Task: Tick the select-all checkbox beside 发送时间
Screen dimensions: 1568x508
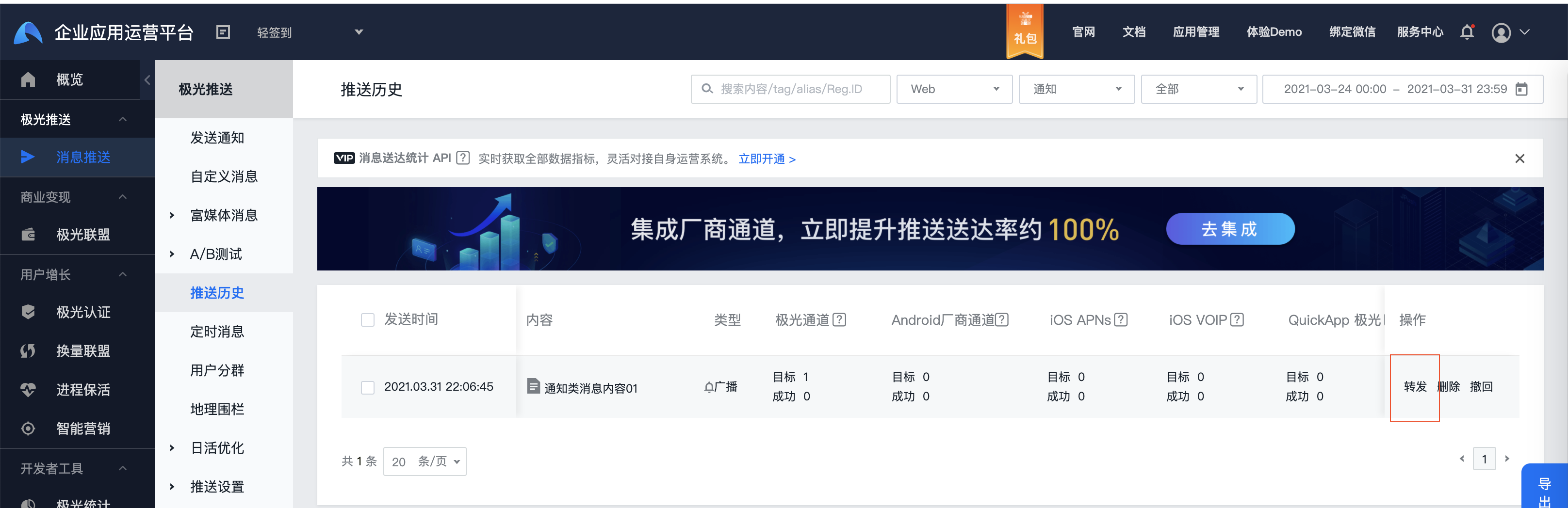Action: tap(368, 320)
